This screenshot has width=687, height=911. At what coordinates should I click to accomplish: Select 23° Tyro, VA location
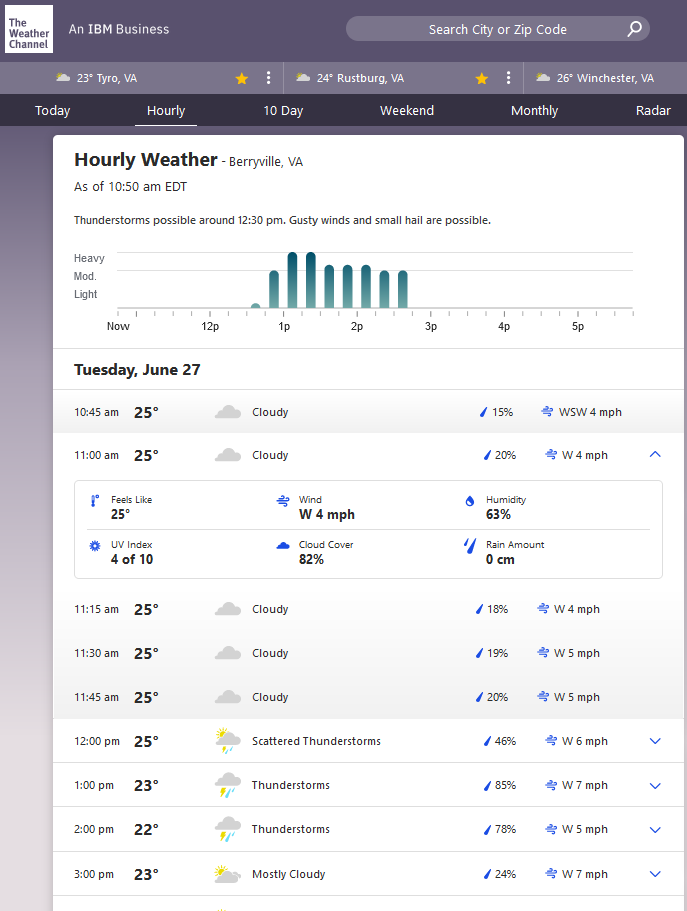pyautogui.click(x=107, y=78)
